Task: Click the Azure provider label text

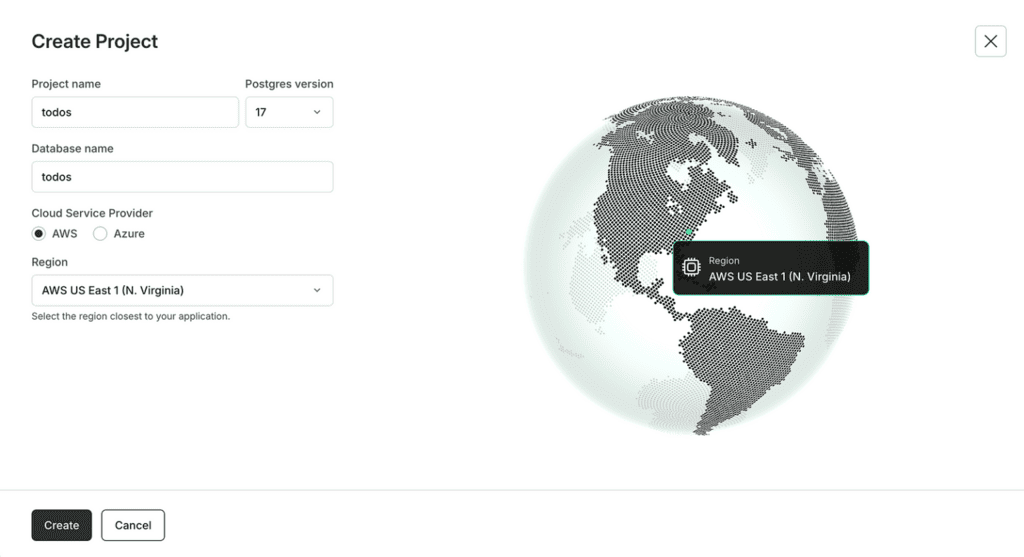Action: pyautogui.click(x=129, y=233)
